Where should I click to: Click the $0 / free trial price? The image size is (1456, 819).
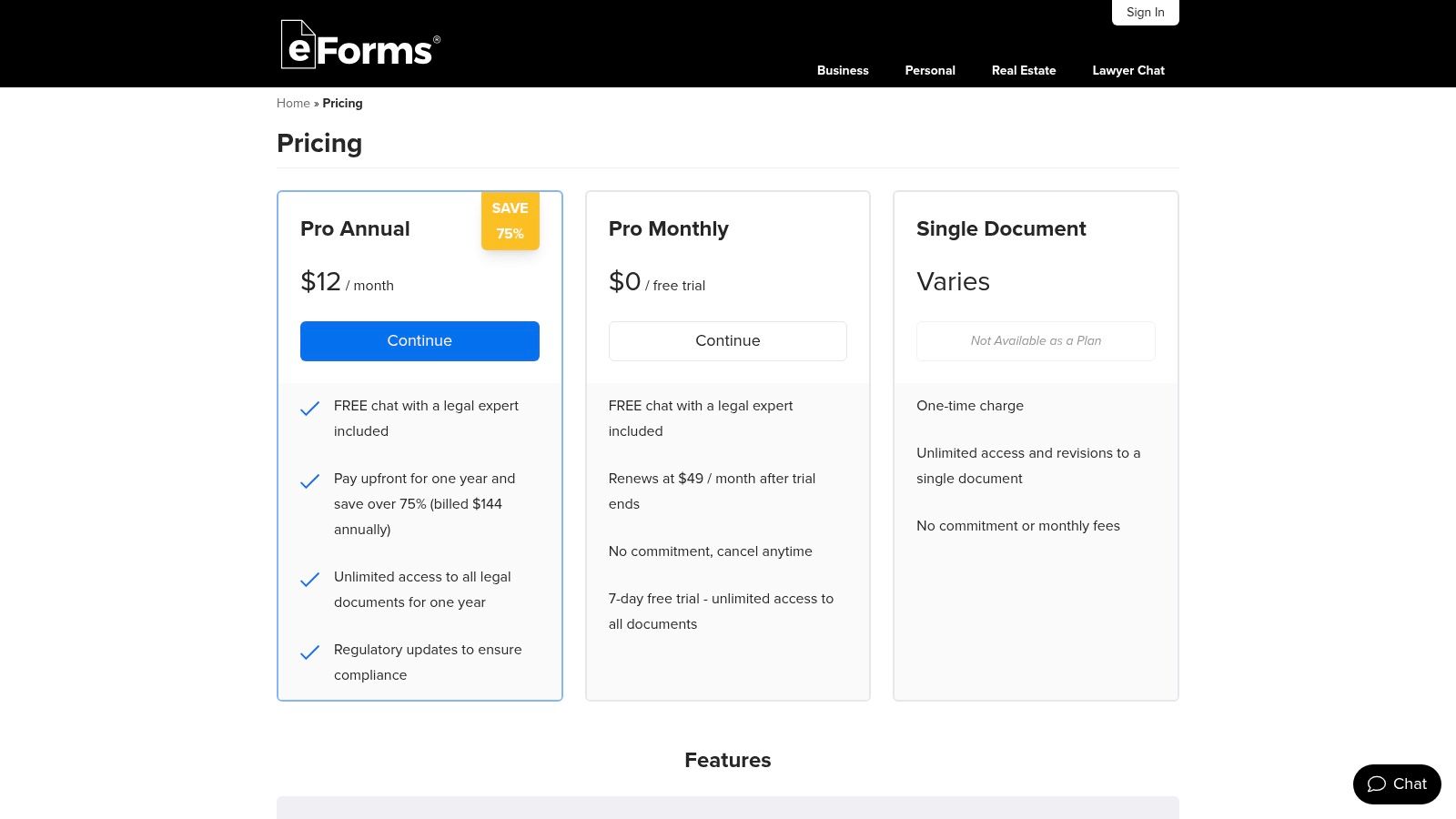[x=657, y=282]
